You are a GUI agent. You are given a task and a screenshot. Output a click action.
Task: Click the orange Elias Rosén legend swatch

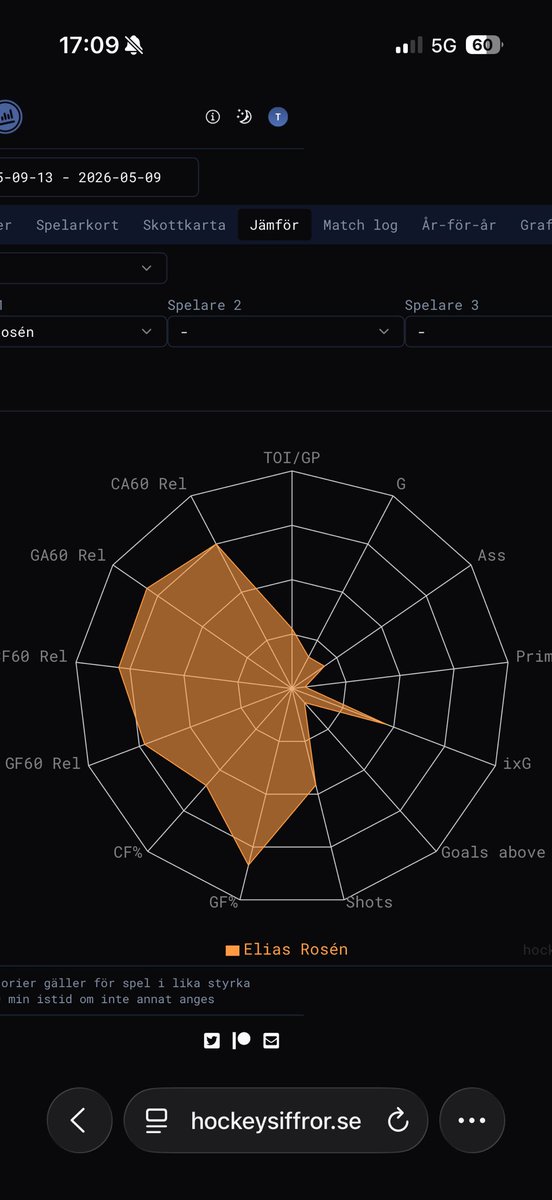[x=232, y=950]
